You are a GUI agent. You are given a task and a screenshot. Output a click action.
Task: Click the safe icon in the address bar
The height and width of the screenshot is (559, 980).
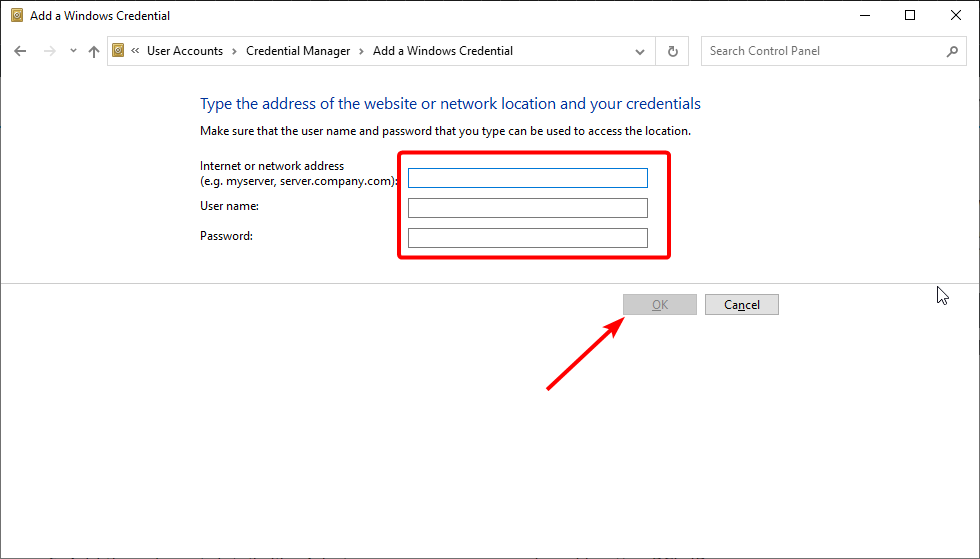coord(118,51)
